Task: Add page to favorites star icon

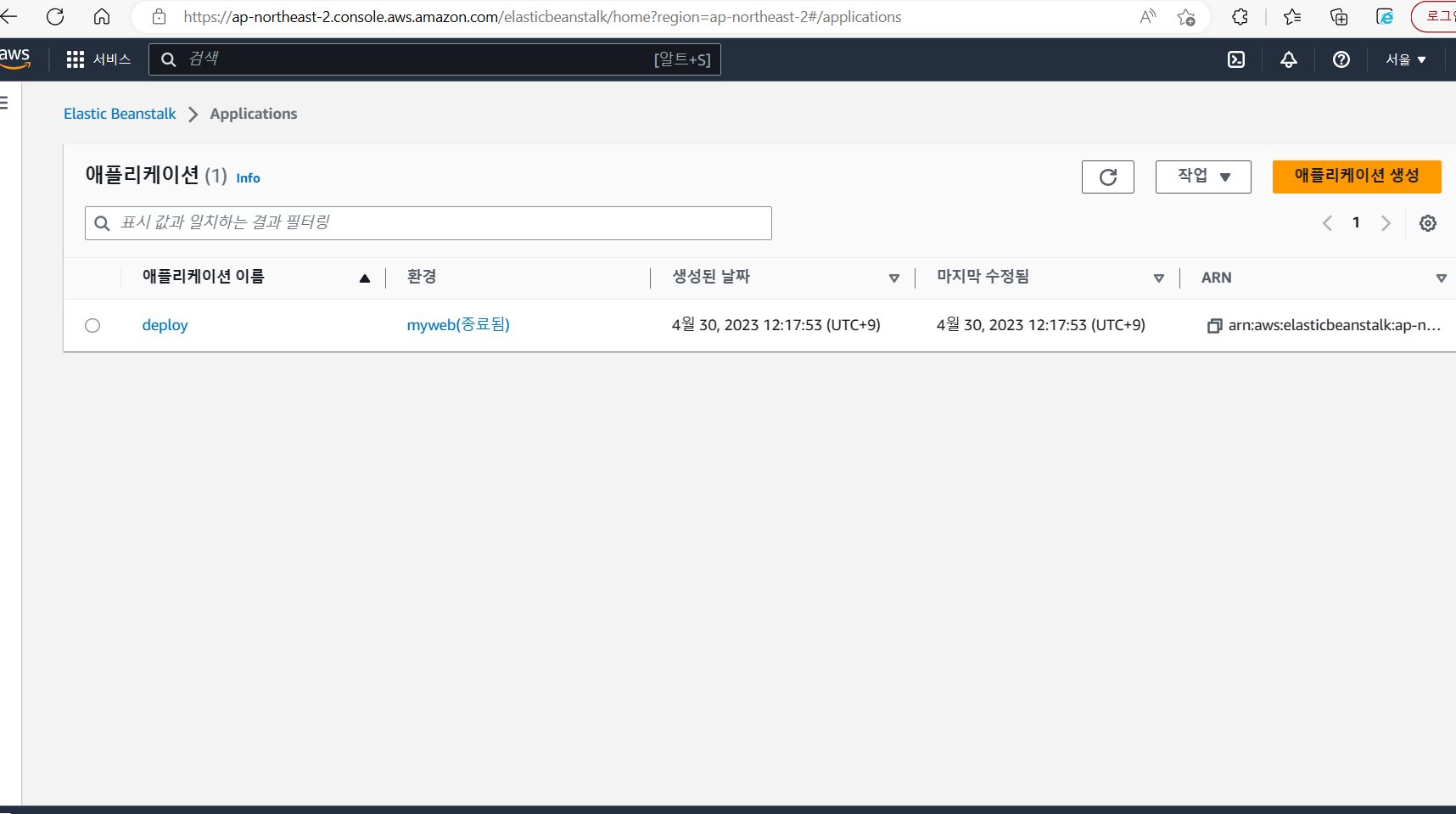Action: (x=1186, y=16)
